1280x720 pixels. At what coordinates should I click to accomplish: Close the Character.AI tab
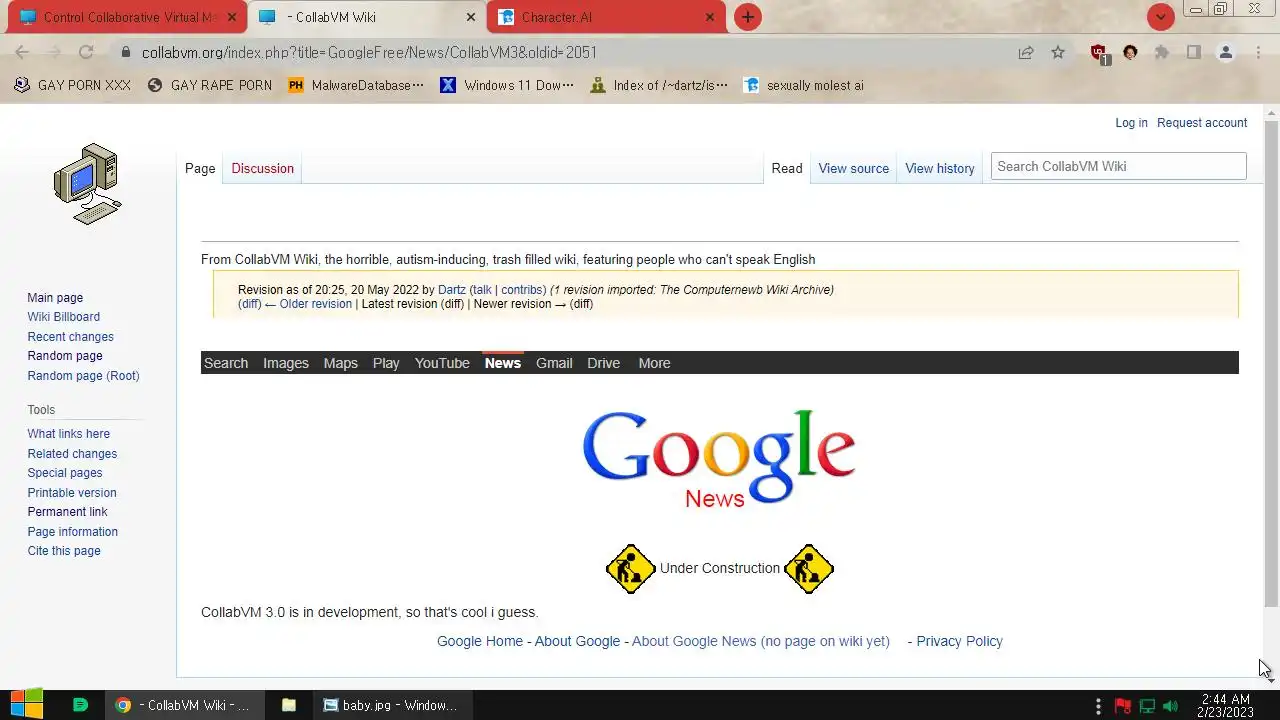[x=710, y=17]
